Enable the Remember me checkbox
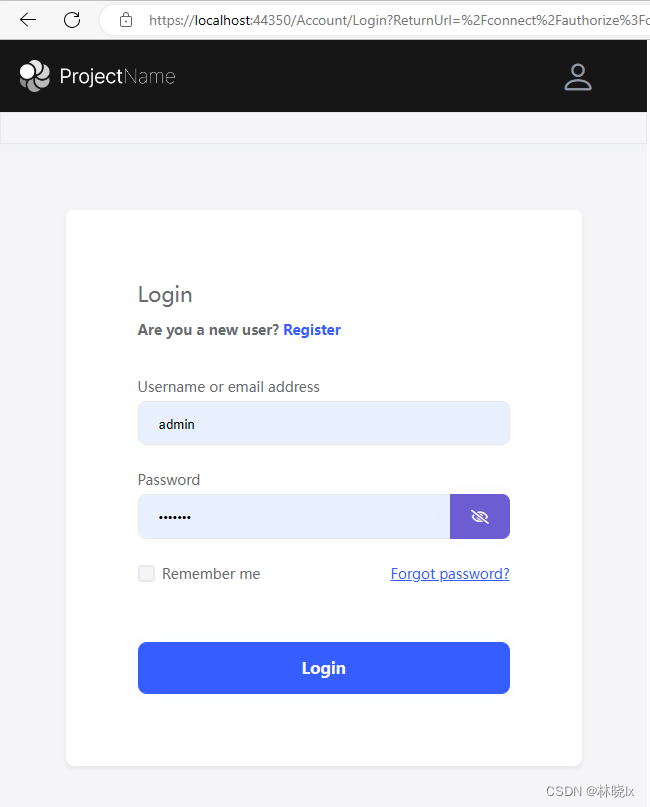 point(146,573)
